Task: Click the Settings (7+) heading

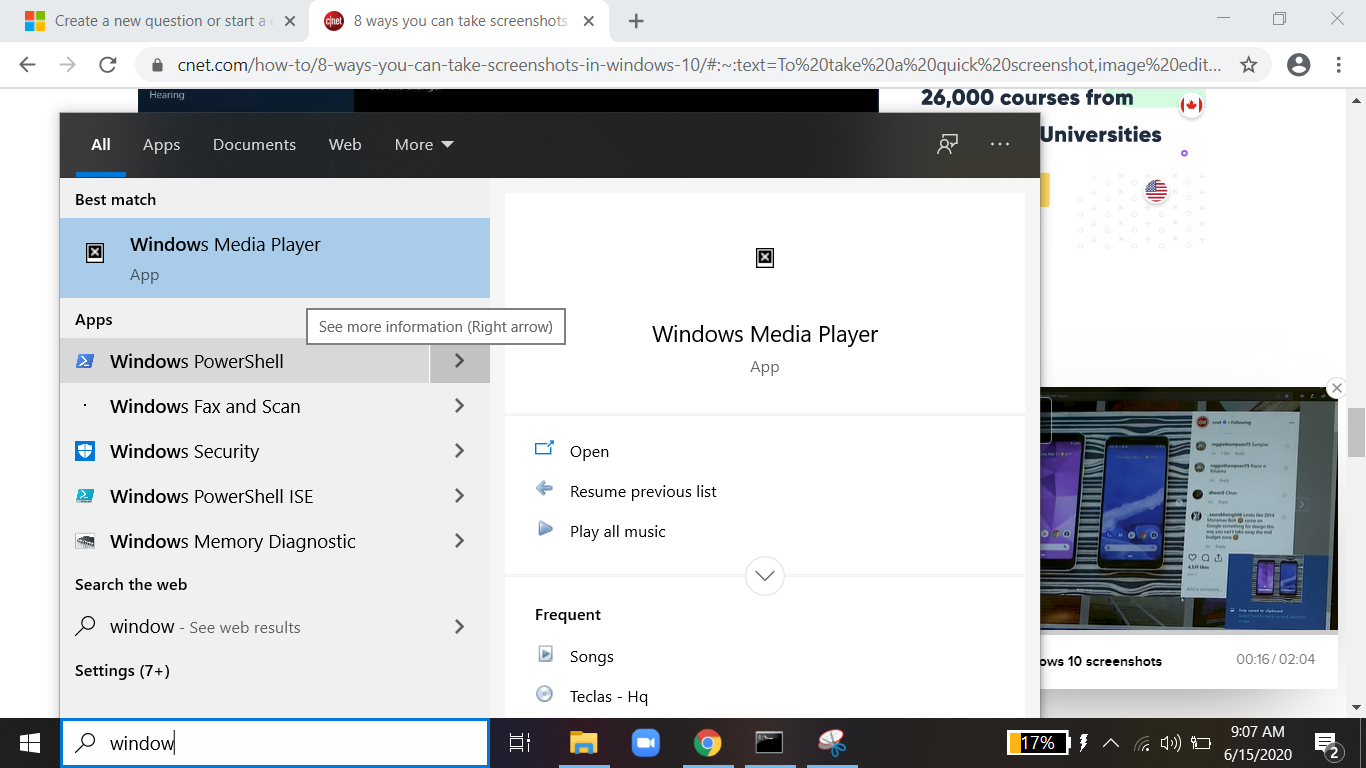Action: [122, 670]
